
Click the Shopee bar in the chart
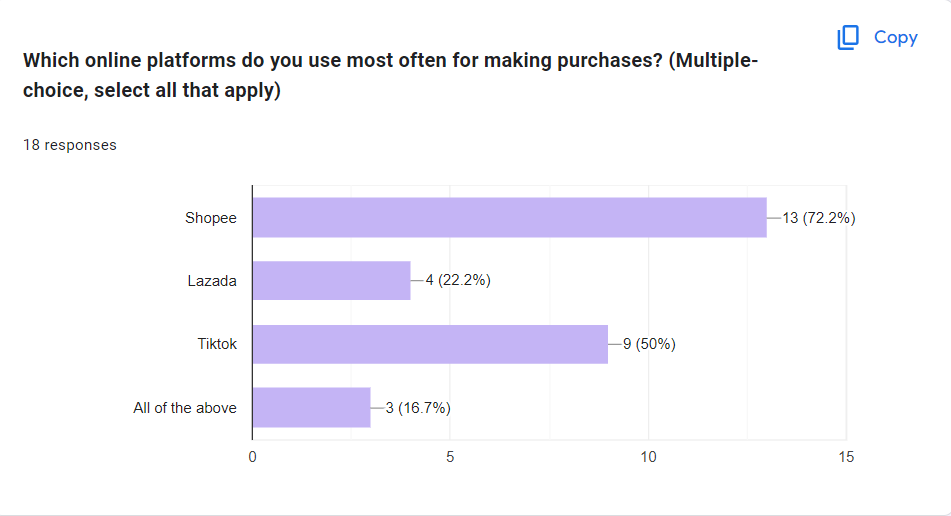tap(509, 217)
